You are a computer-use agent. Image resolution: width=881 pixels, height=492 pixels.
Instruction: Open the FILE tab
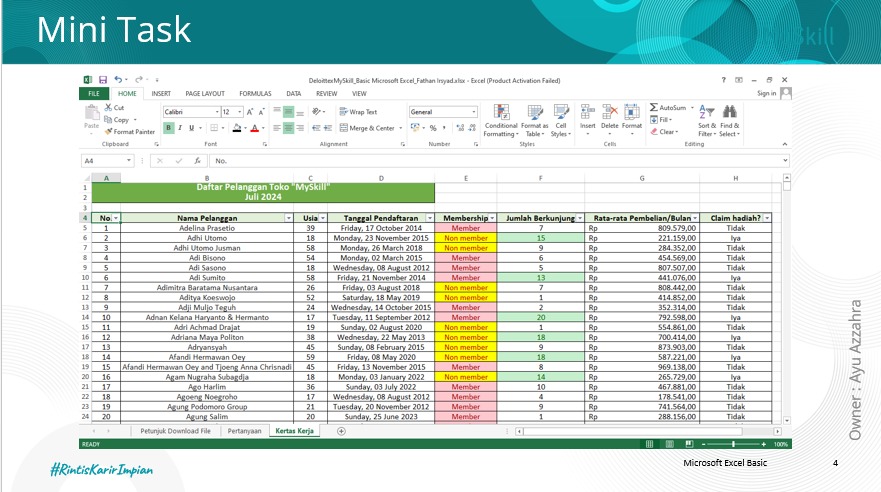coord(94,94)
